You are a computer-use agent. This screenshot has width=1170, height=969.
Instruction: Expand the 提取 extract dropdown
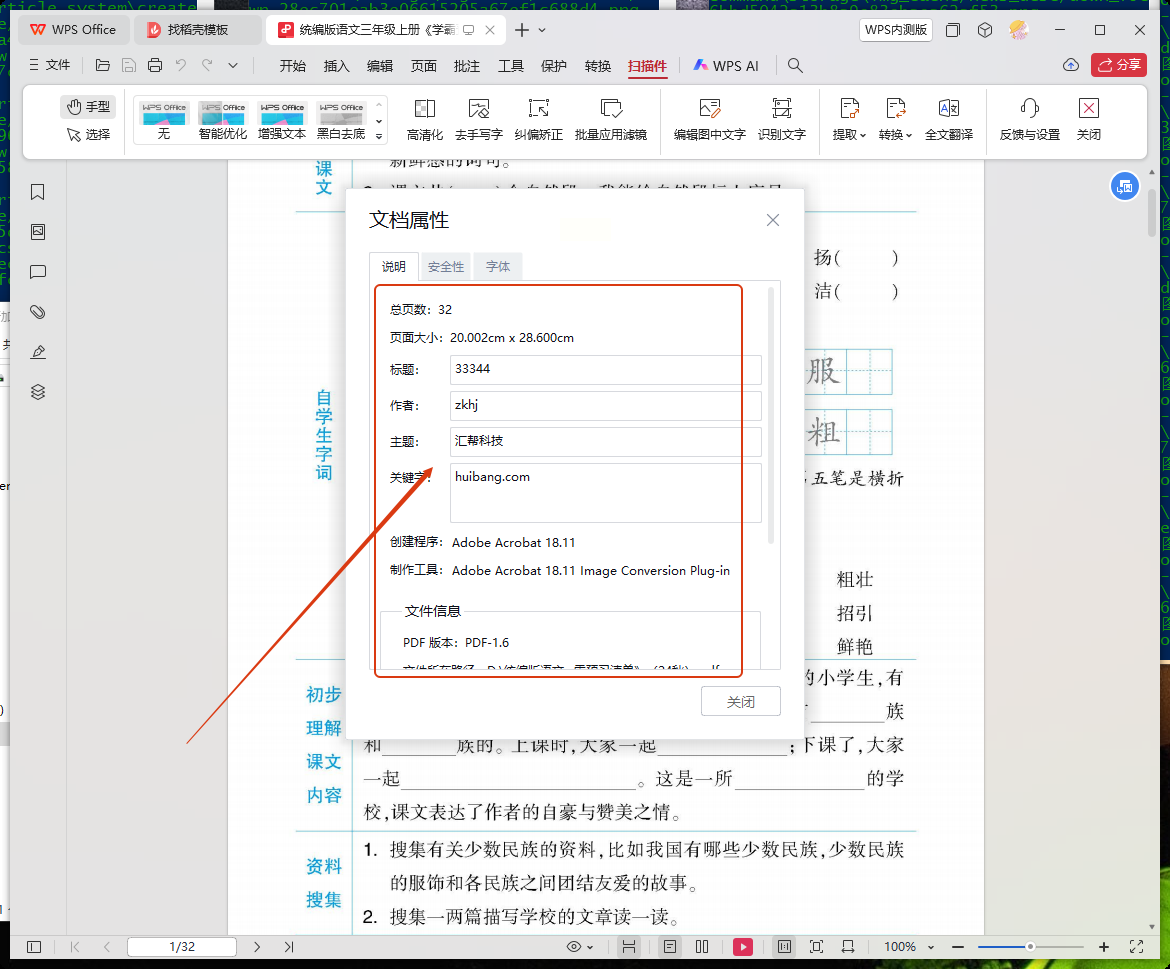coord(849,119)
